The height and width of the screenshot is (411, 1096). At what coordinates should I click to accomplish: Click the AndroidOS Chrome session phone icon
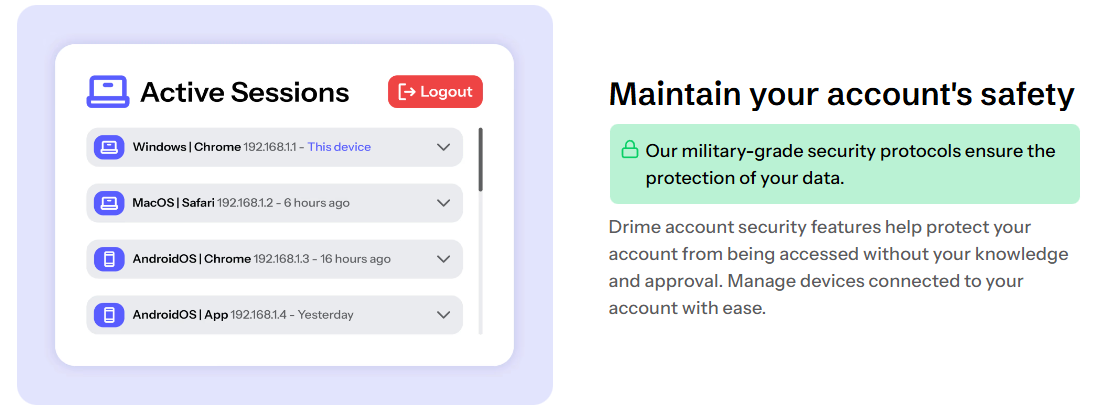click(x=109, y=259)
